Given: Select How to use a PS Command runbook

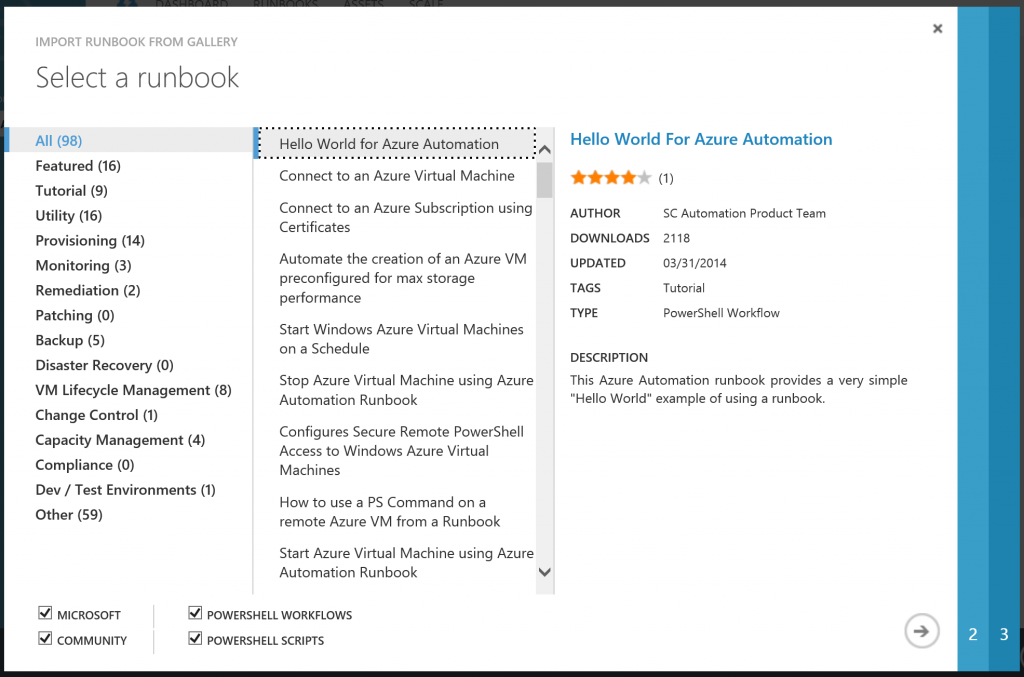Looking at the screenshot, I should tap(390, 512).
